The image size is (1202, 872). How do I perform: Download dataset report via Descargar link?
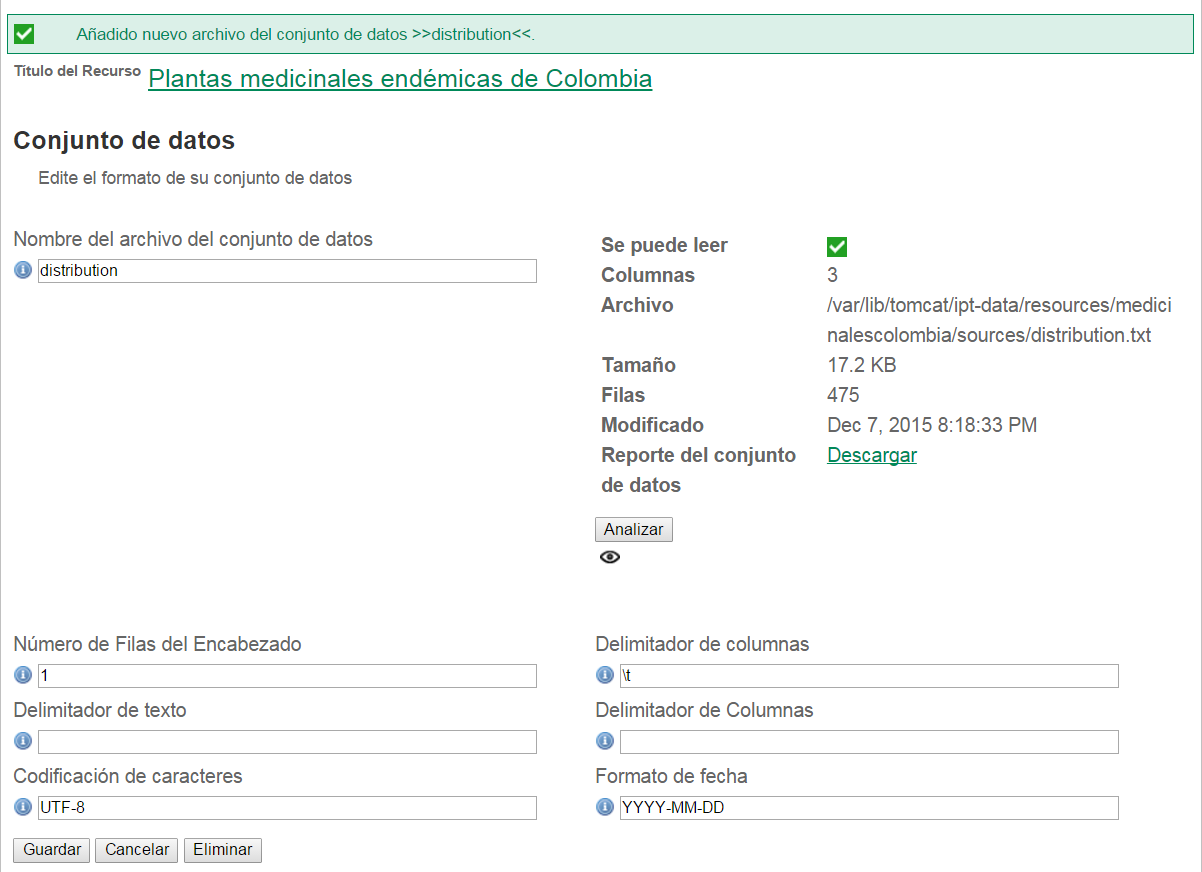(872, 455)
